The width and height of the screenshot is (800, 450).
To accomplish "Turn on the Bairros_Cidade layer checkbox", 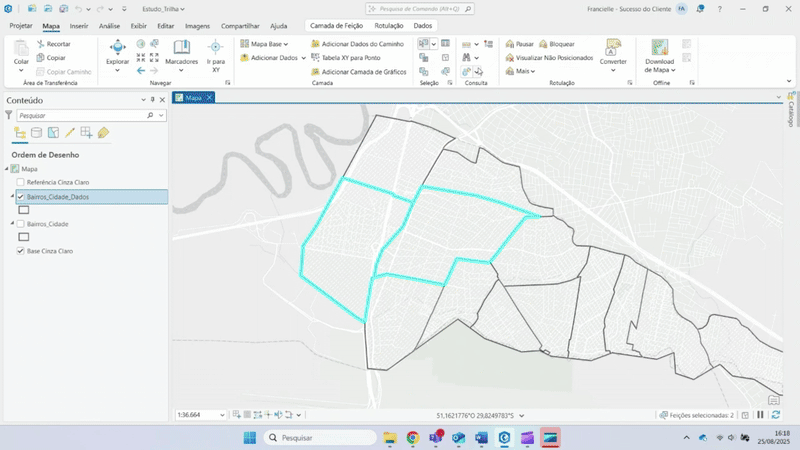I will tap(21, 224).
